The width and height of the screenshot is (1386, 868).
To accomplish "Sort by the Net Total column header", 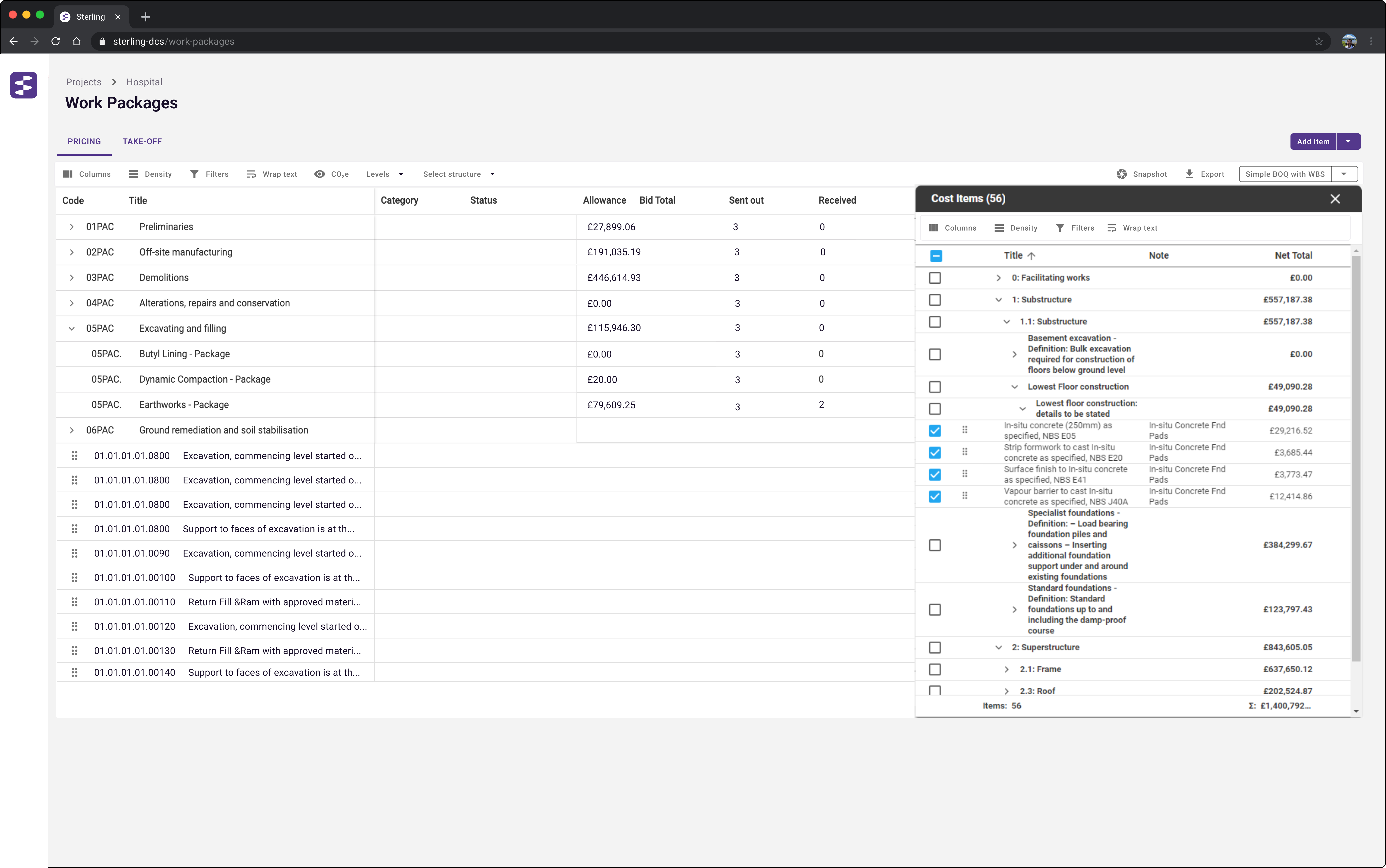I will tap(1293, 255).
